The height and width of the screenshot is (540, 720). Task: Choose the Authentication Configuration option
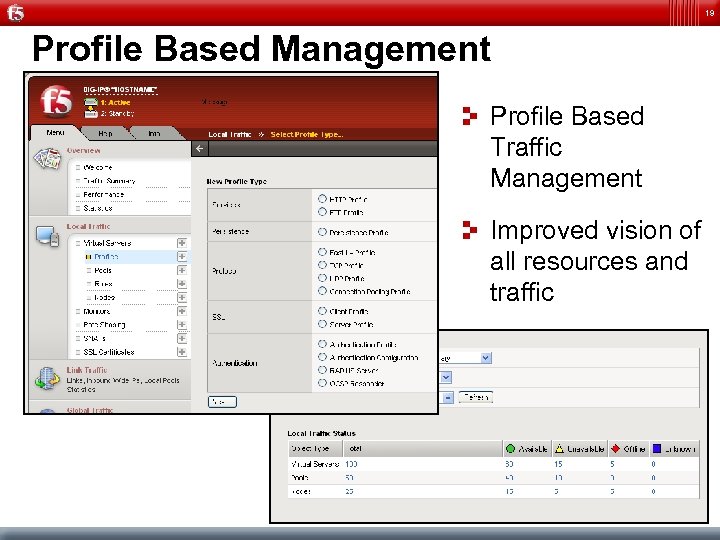tap(322, 357)
